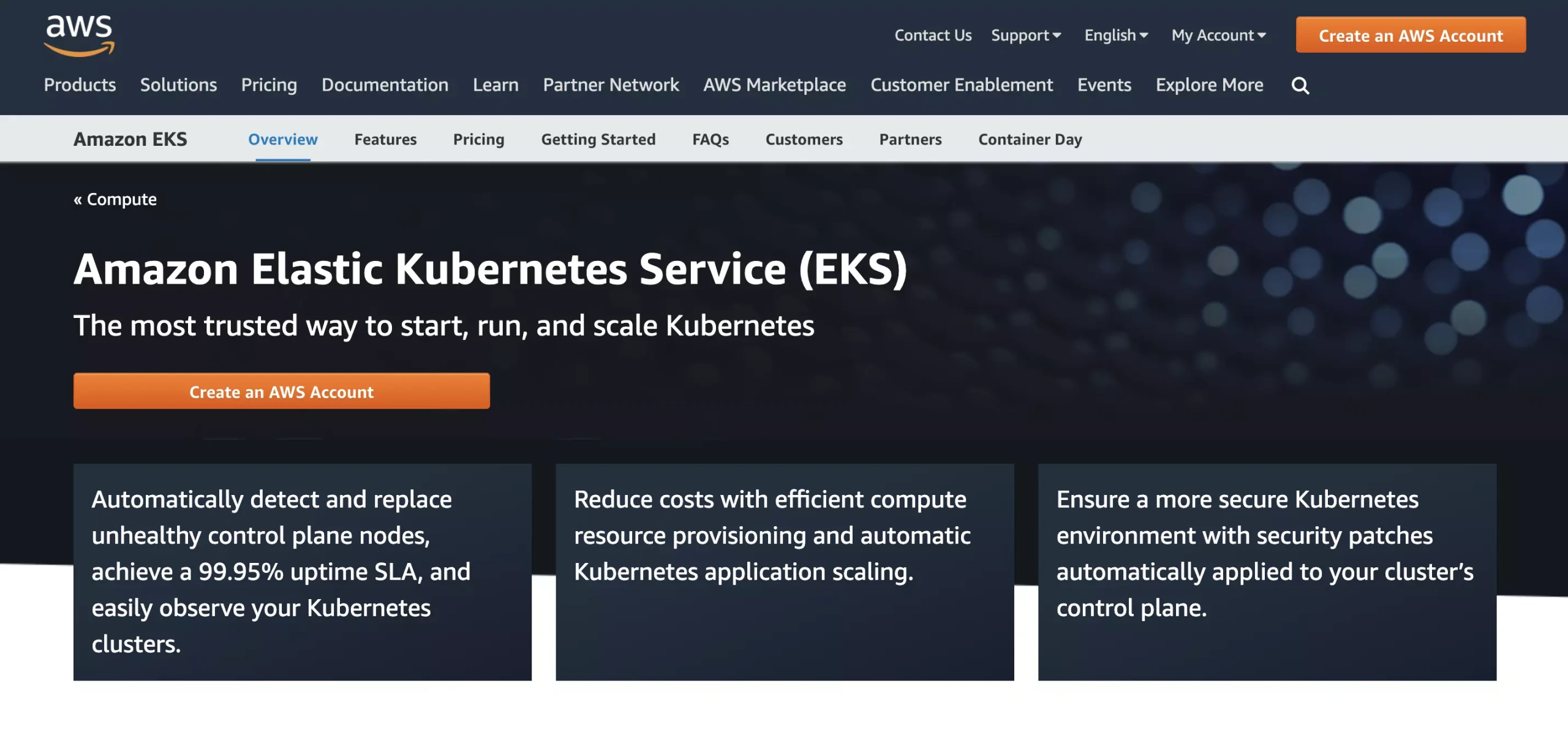The height and width of the screenshot is (740, 1568).
Task: Open the English language dropdown
Action: [1116, 36]
